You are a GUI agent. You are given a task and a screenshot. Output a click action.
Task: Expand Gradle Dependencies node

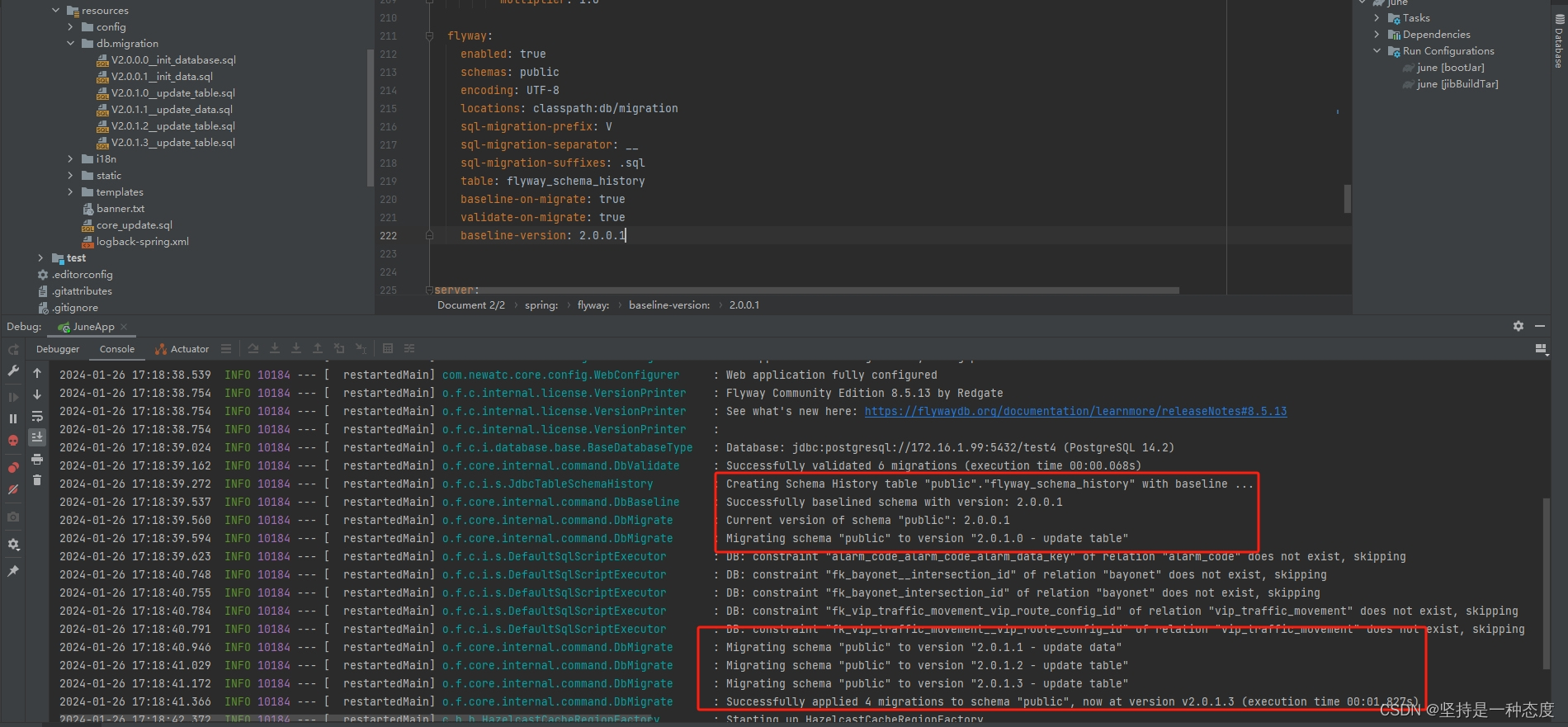1377,35
